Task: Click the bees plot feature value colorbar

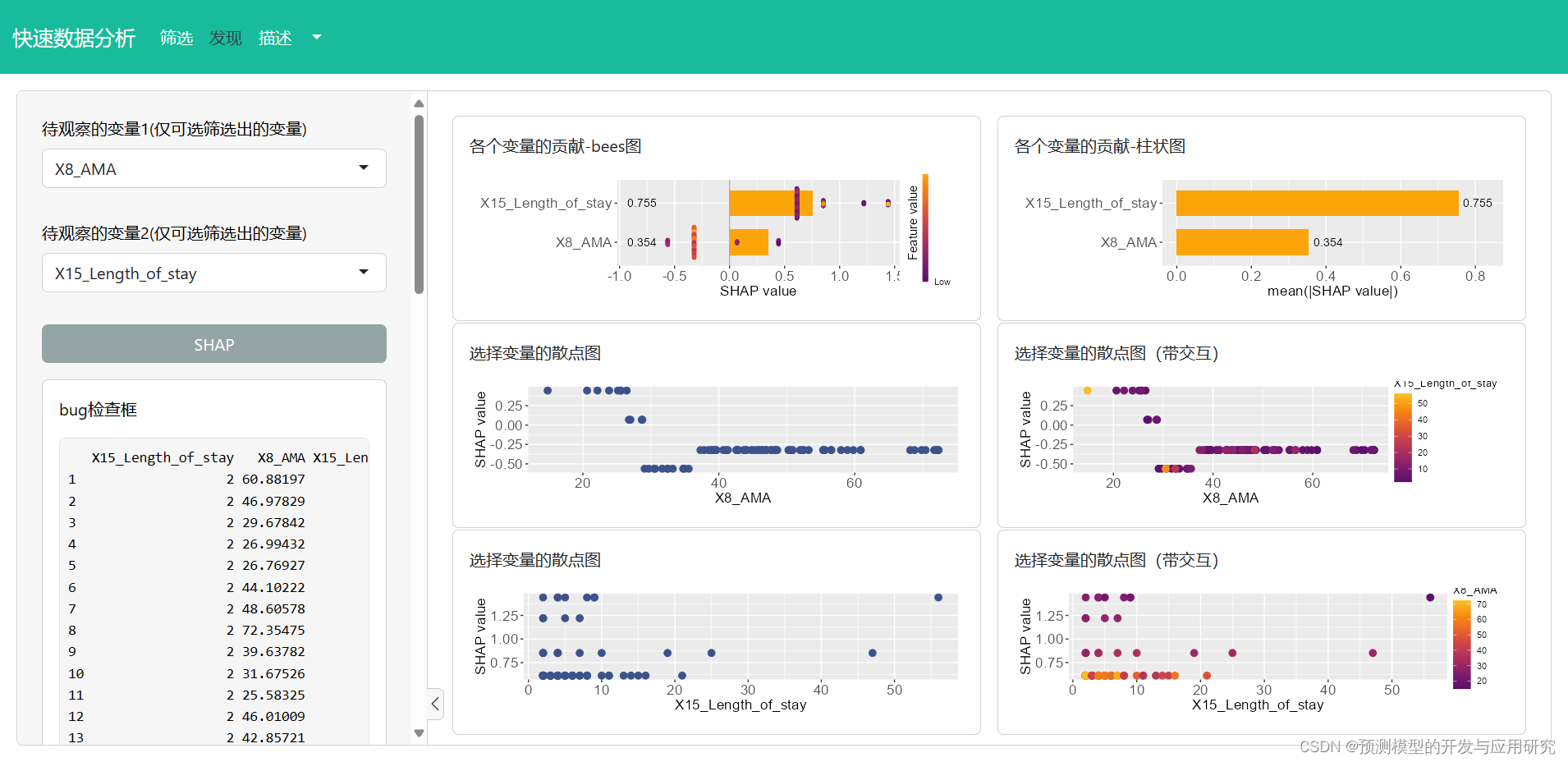Action: [925, 227]
